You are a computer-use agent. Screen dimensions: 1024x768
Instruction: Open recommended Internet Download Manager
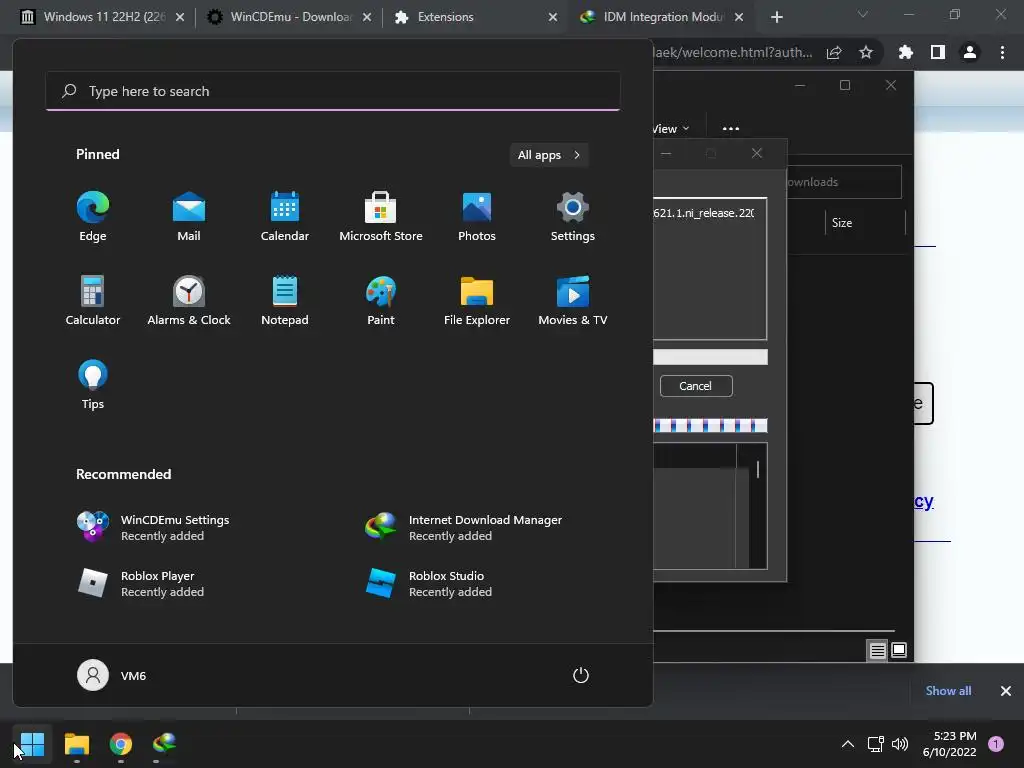(464, 527)
